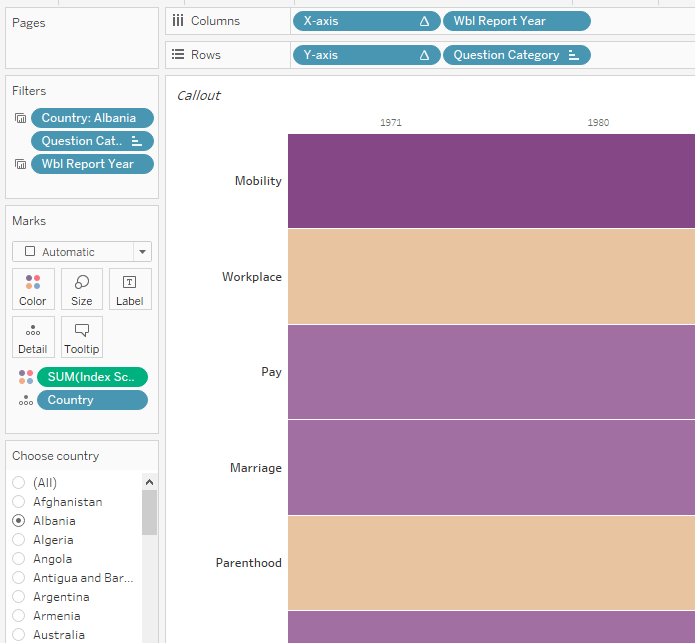Click the Size marks card icon
Viewport: 695px width, 643px height.
tap(82, 289)
